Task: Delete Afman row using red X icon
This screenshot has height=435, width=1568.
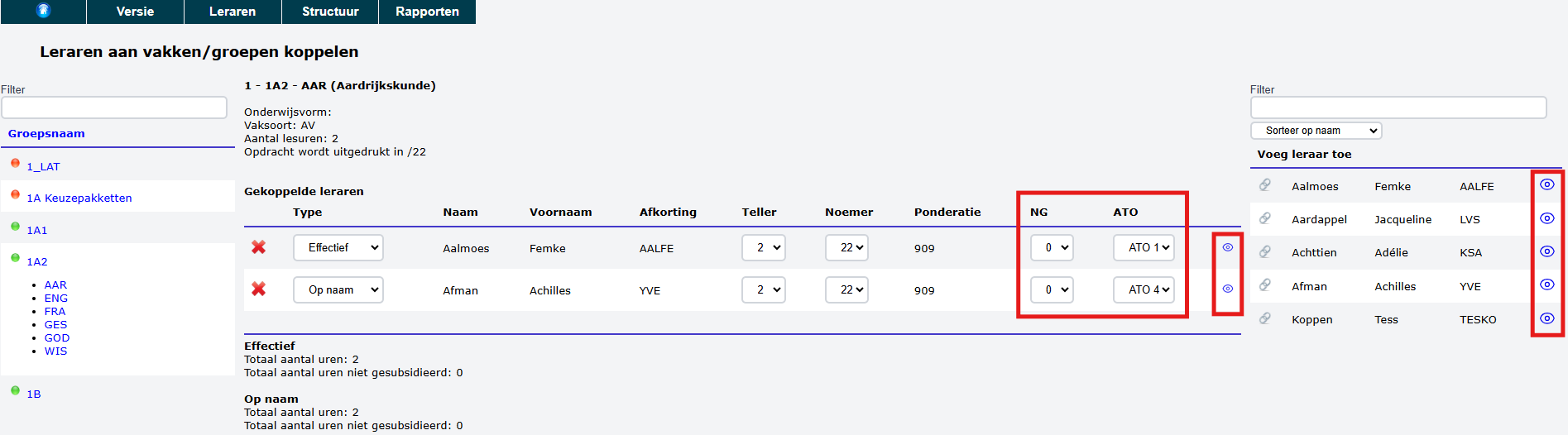Action: click(x=259, y=289)
